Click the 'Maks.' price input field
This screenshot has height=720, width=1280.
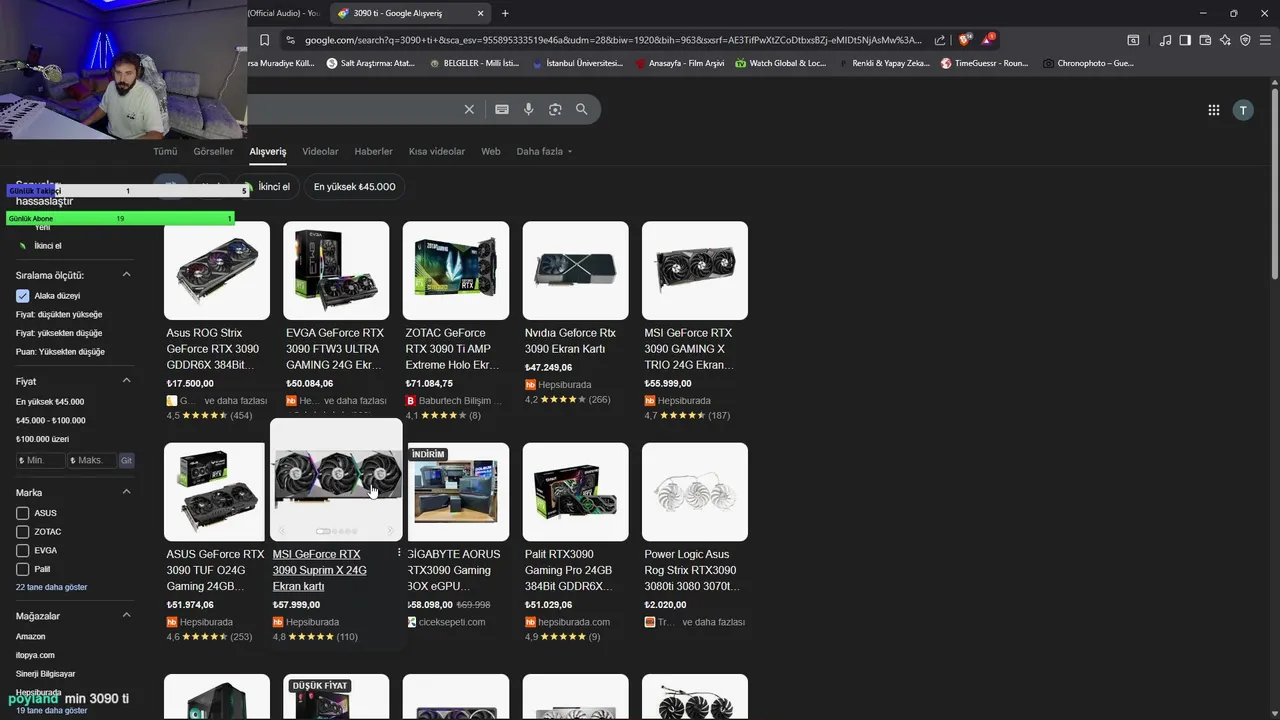[92, 461]
